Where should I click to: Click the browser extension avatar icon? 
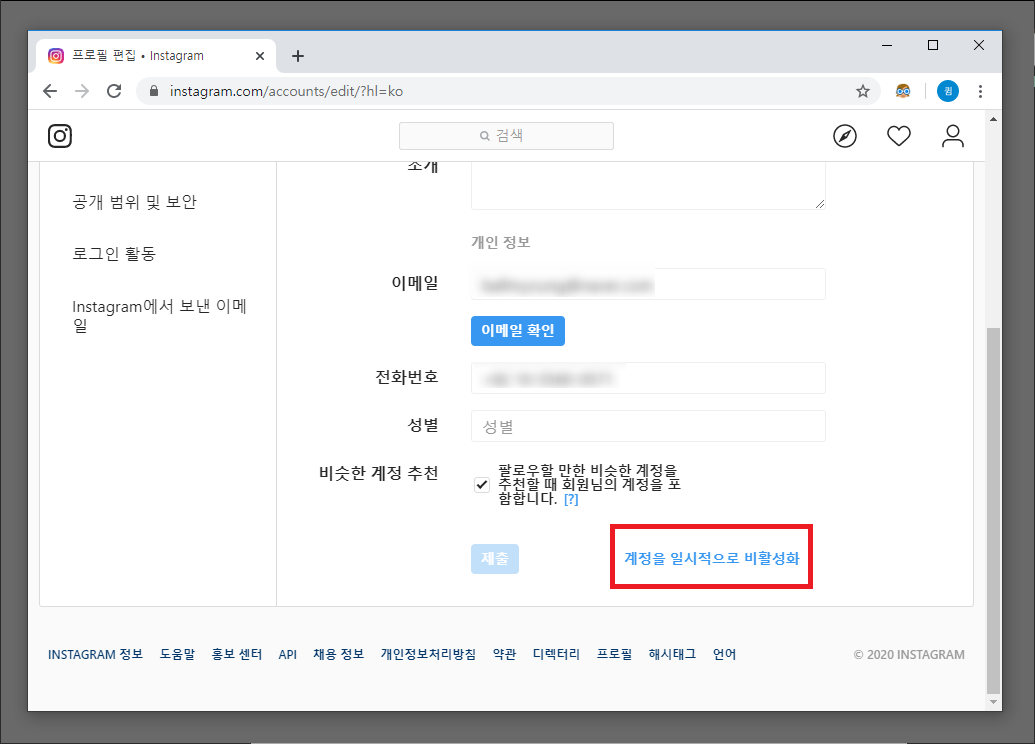click(x=903, y=91)
